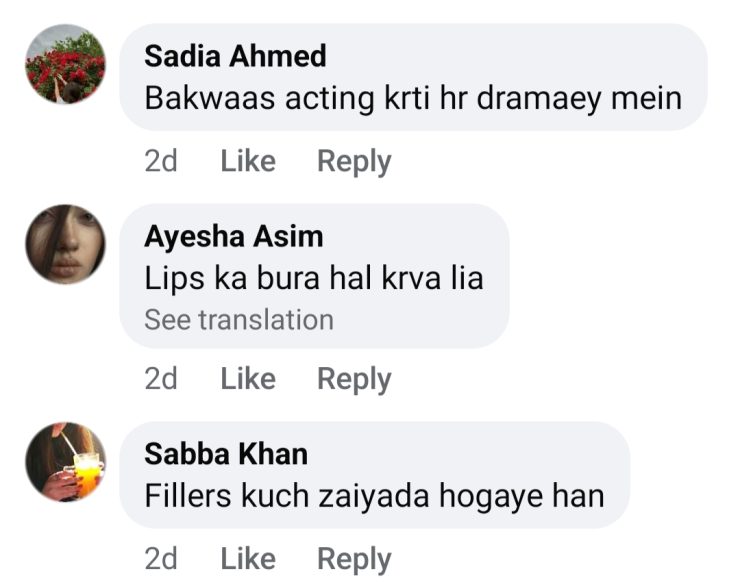Reply to Sabba Khan's comment
Image resolution: width=740 pixels, height=582 pixels.
(354, 559)
